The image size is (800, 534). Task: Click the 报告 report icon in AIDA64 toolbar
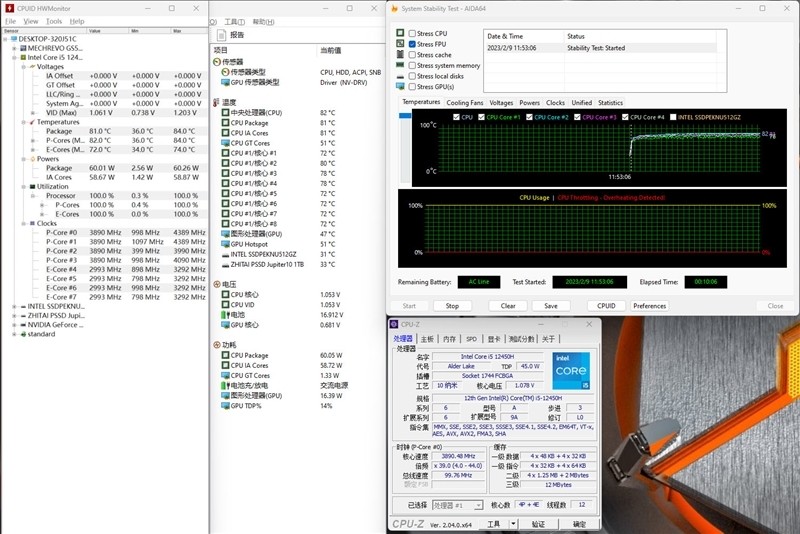pos(222,34)
